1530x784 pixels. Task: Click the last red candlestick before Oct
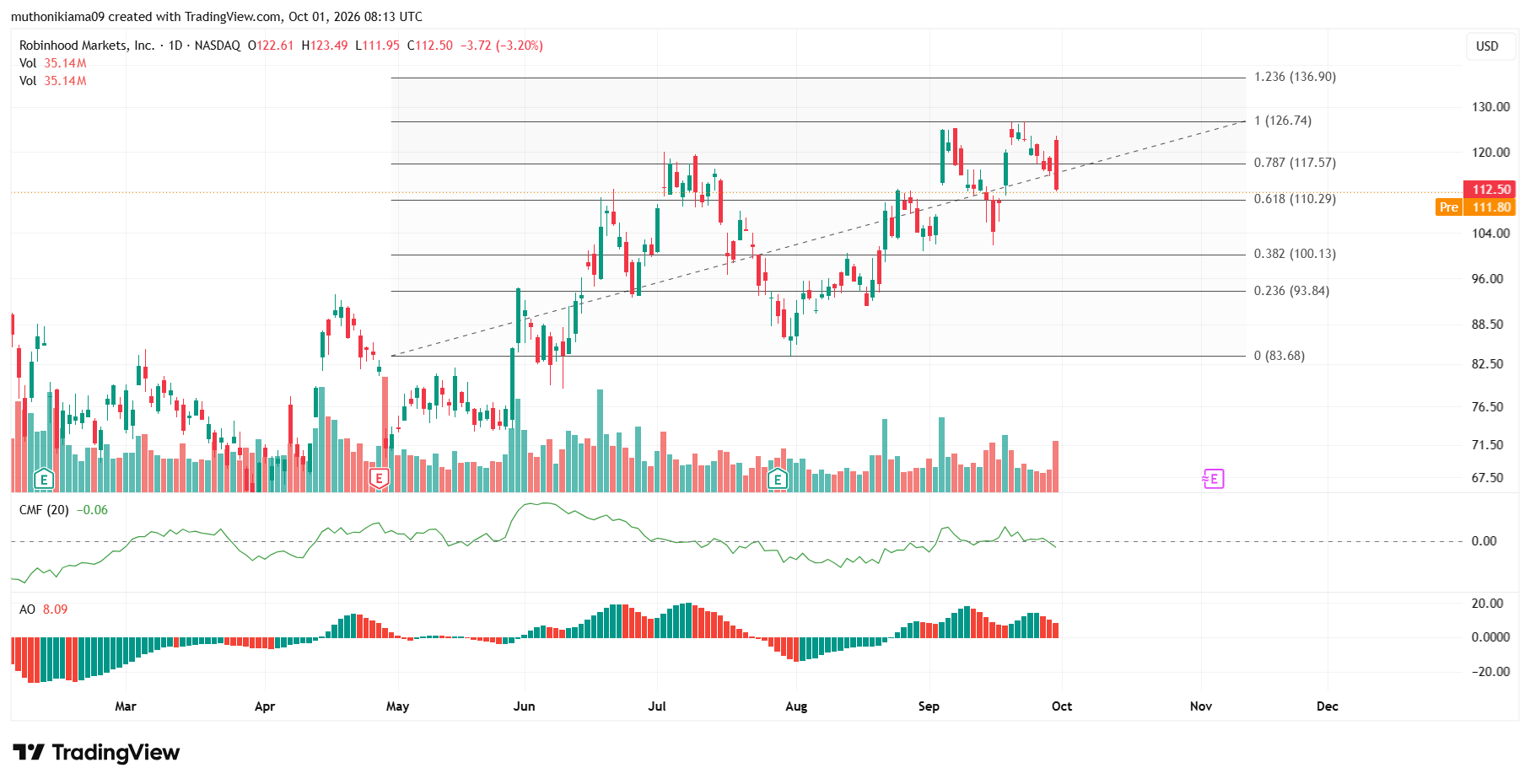tap(1056, 164)
